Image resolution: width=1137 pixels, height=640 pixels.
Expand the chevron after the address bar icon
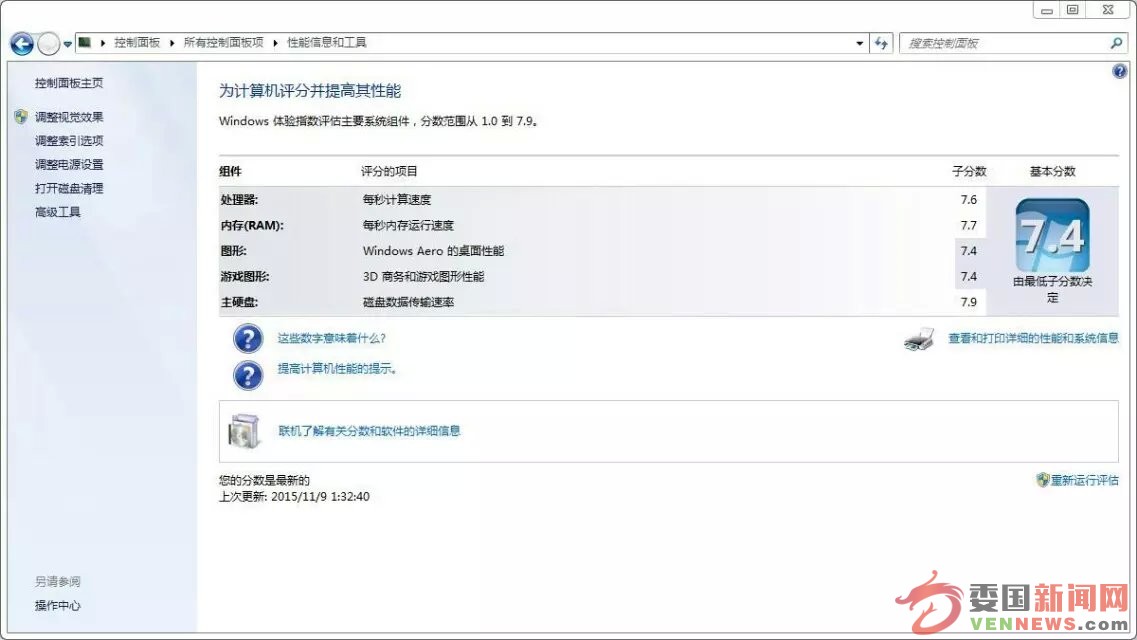(103, 43)
